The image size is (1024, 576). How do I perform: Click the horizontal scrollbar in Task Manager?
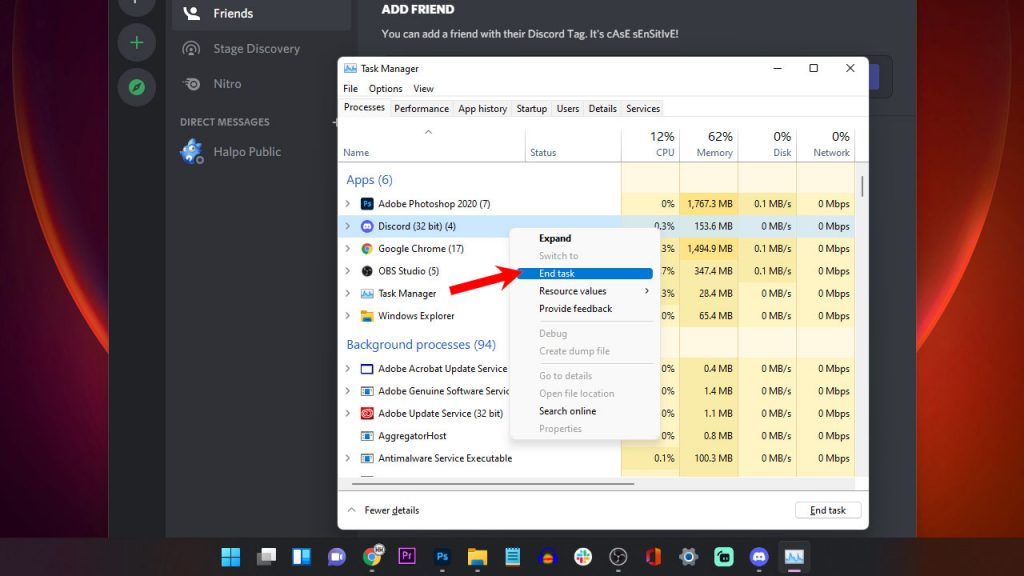tap(493, 484)
